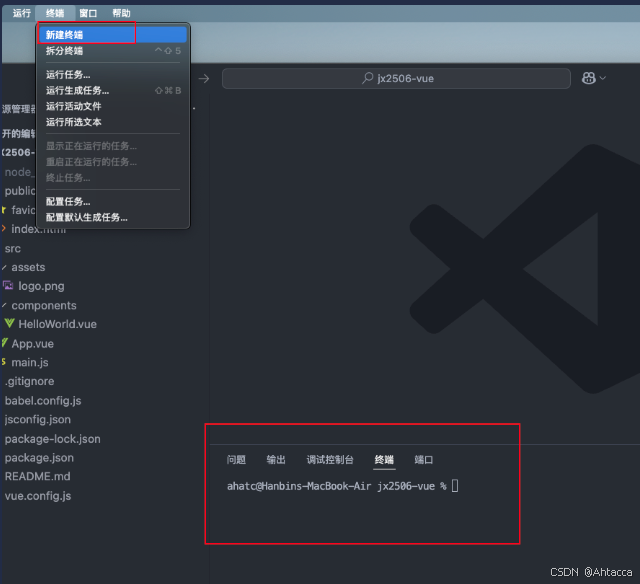640x584 pixels.
Task: Open the 运行 menu in menu bar
Action: pos(22,13)
